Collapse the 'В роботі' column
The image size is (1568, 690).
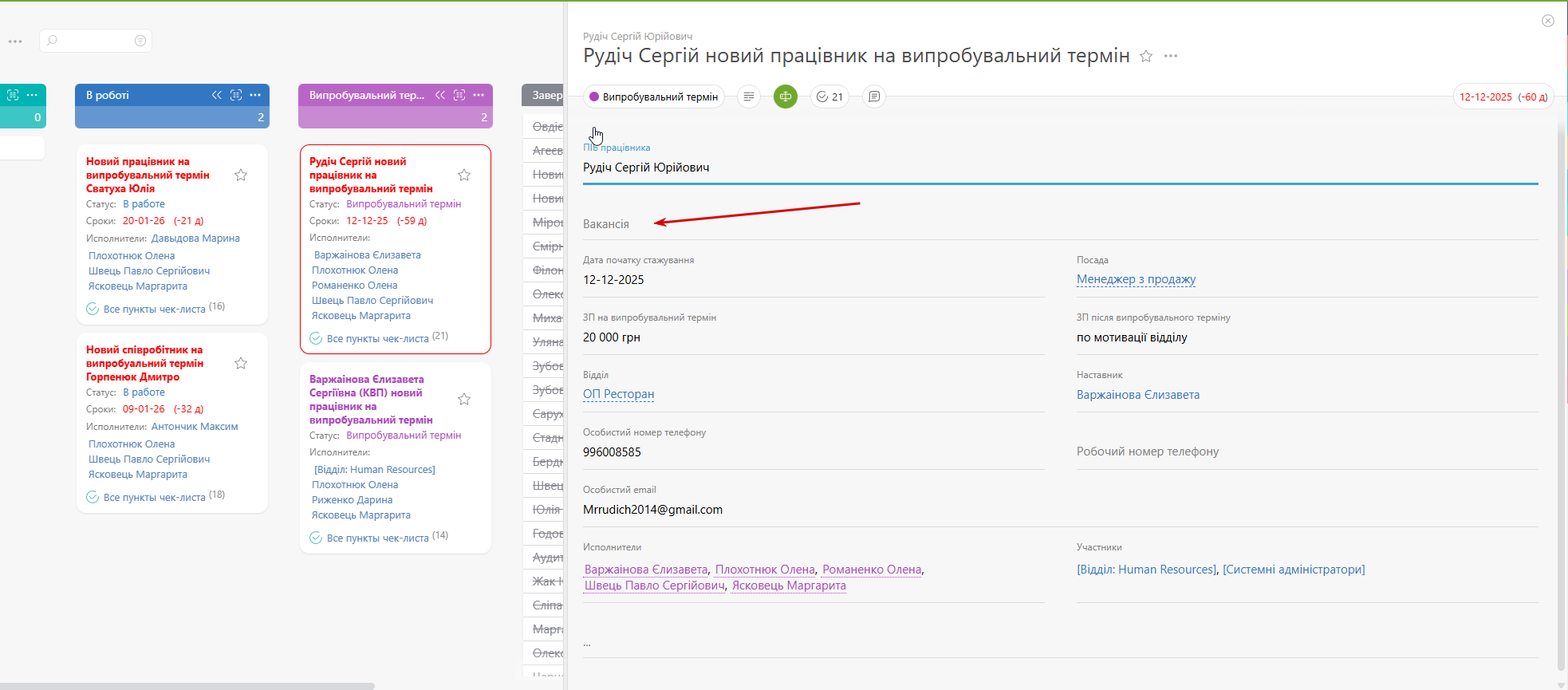pos(217,95)
